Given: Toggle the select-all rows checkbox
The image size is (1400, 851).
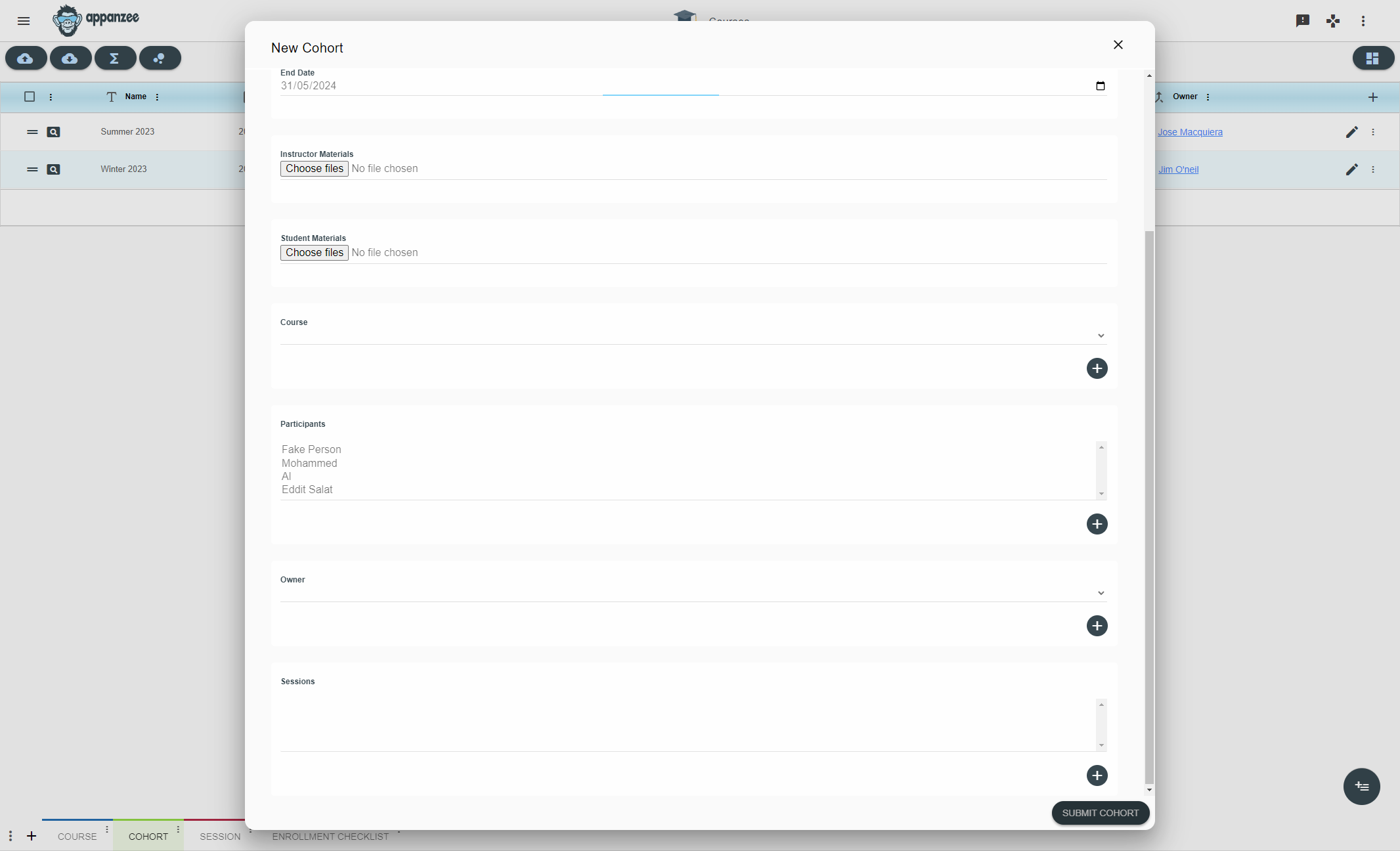Looking at the screenshot, I should [x=30, y=97].
